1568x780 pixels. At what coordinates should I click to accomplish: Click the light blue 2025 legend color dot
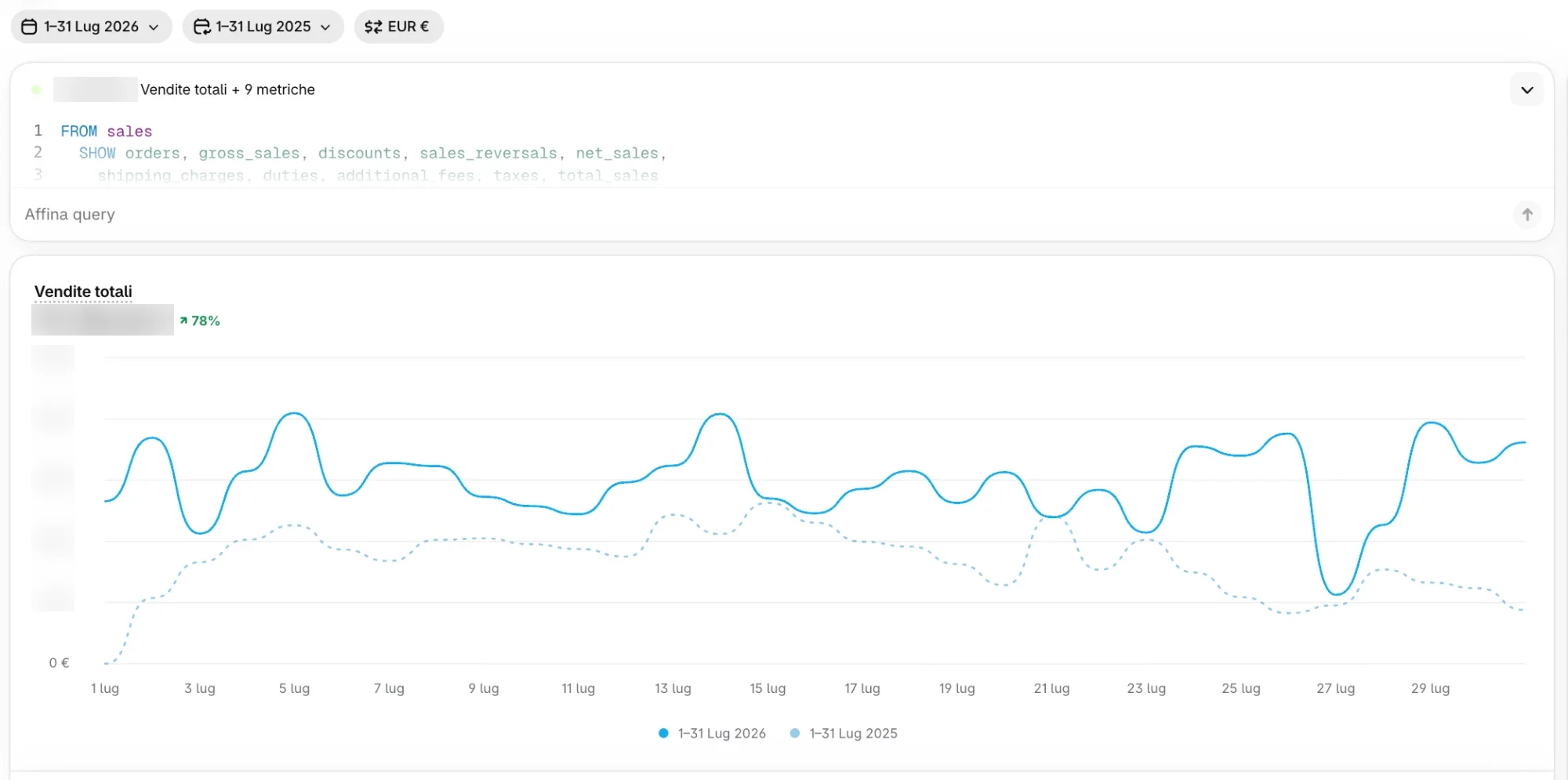click(795, 733)
